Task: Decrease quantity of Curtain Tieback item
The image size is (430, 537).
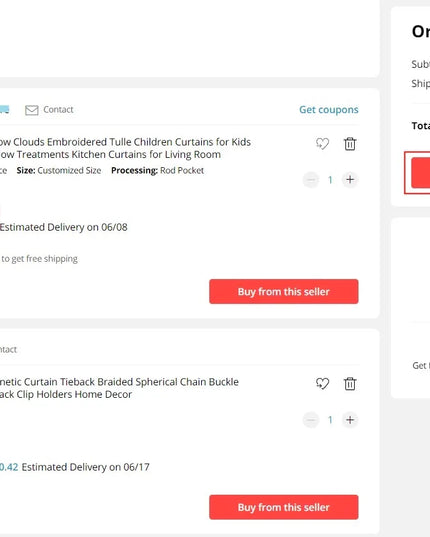Action: [311, 420]
